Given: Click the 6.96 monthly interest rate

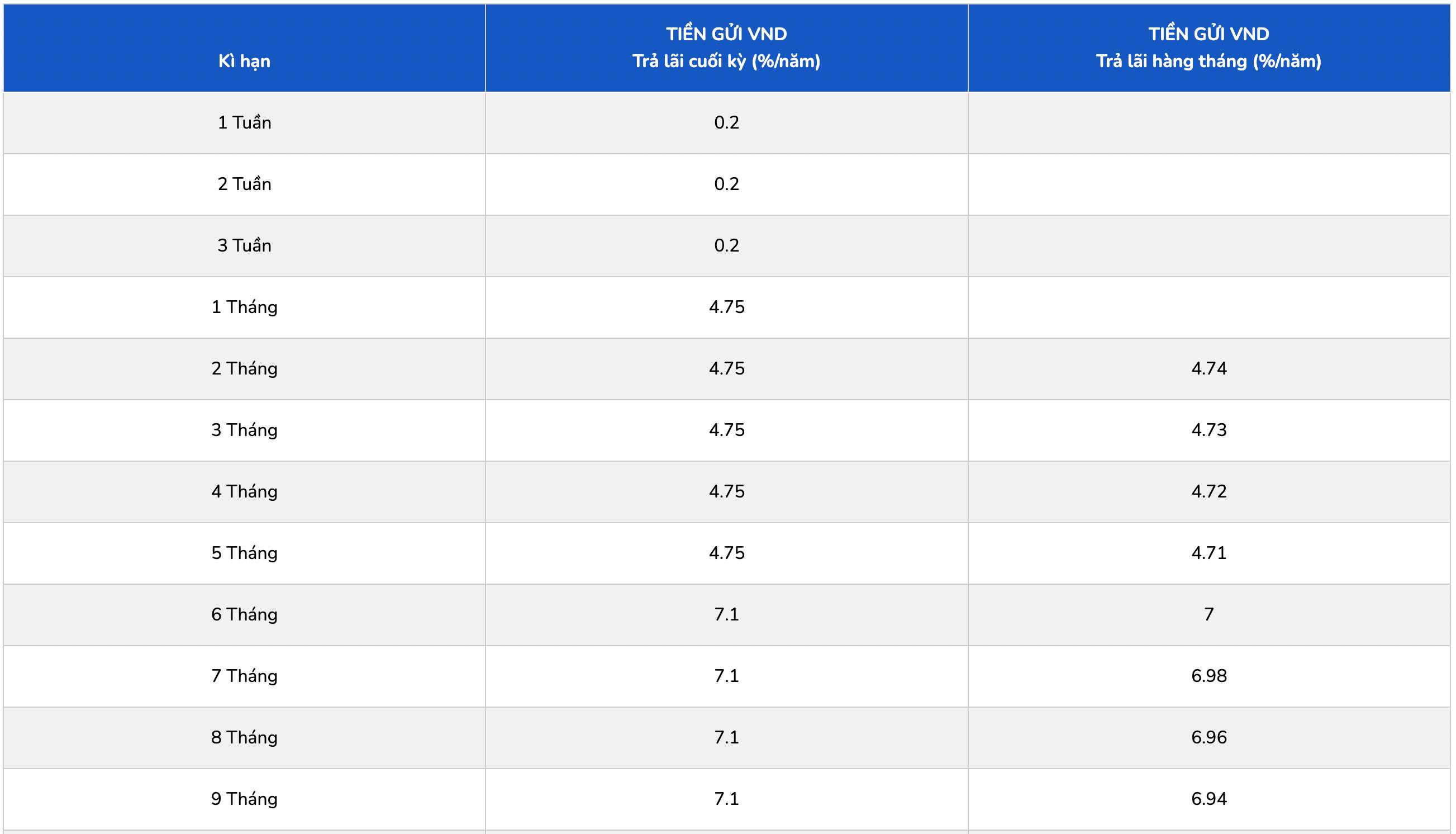Looking at the screenshot, I should [1208, 737].
